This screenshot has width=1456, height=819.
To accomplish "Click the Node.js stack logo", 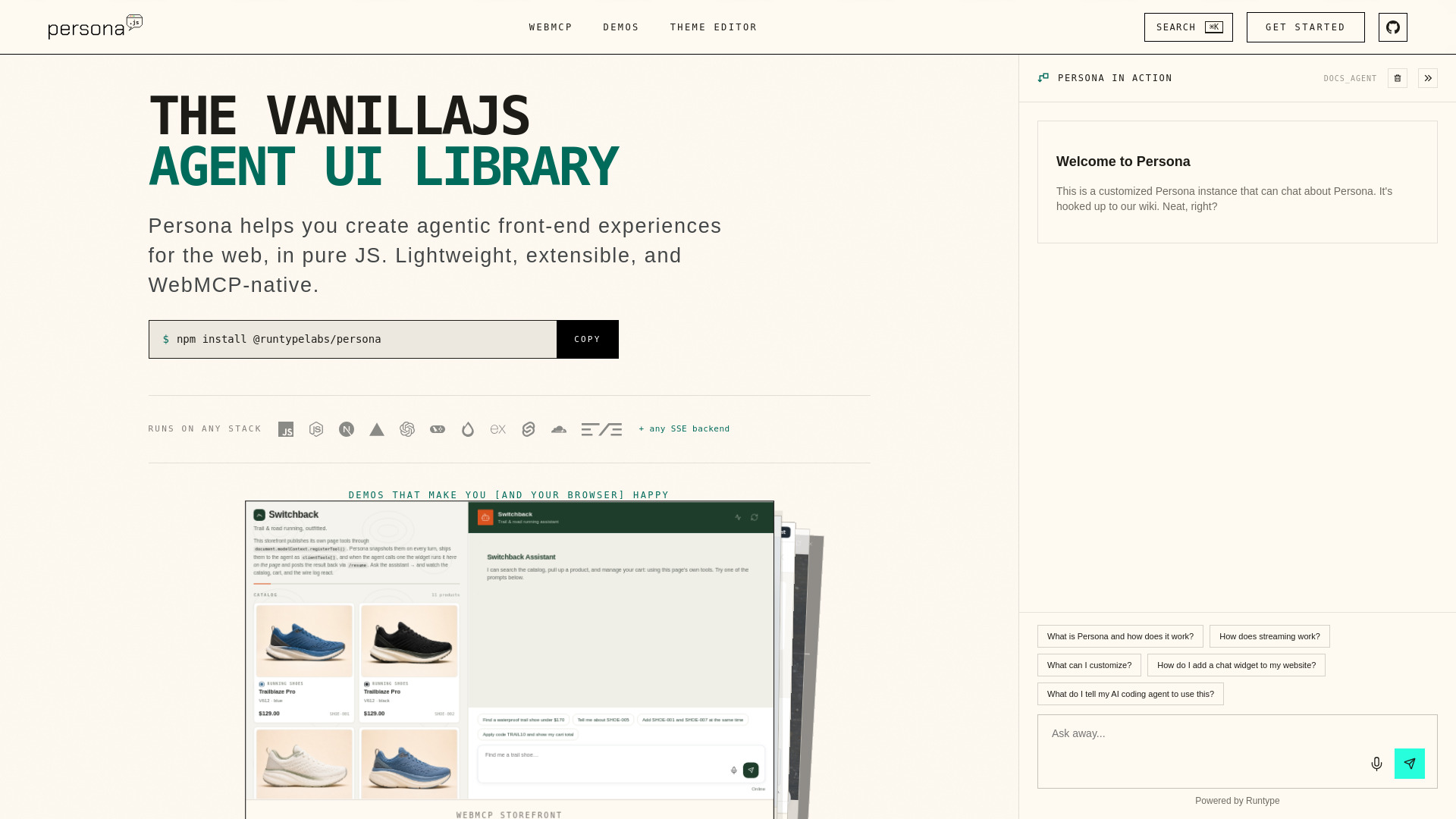I will [316, 429].
